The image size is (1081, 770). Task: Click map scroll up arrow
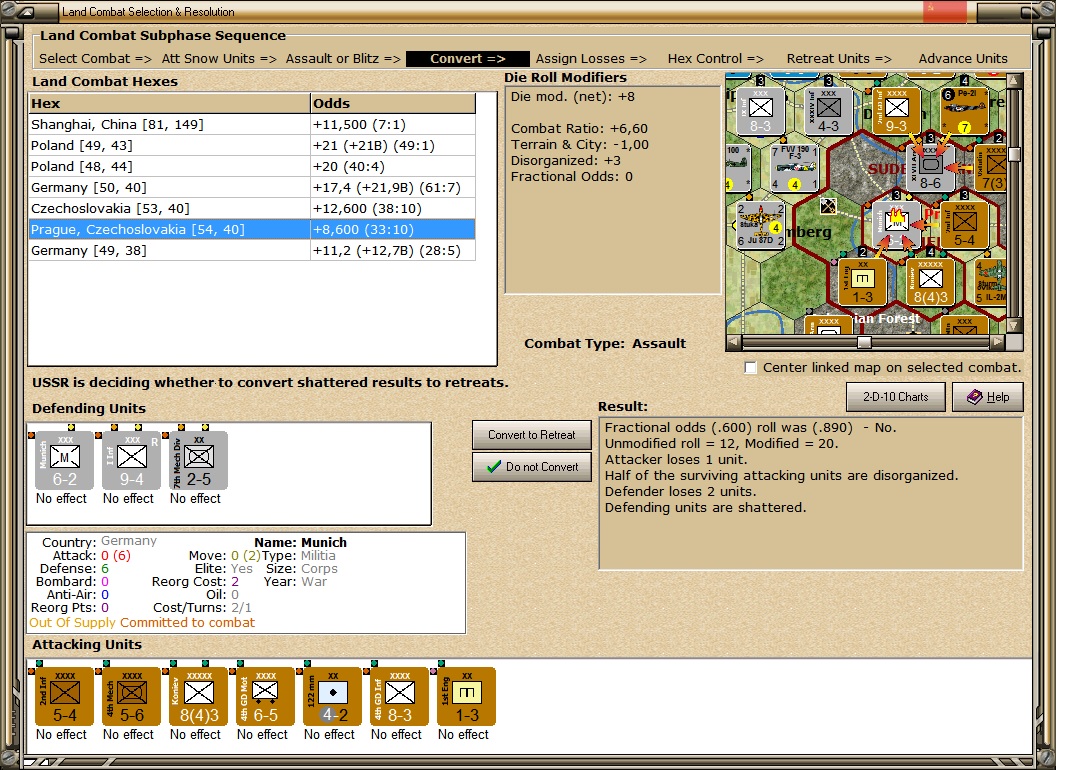tap(1014, 81)
